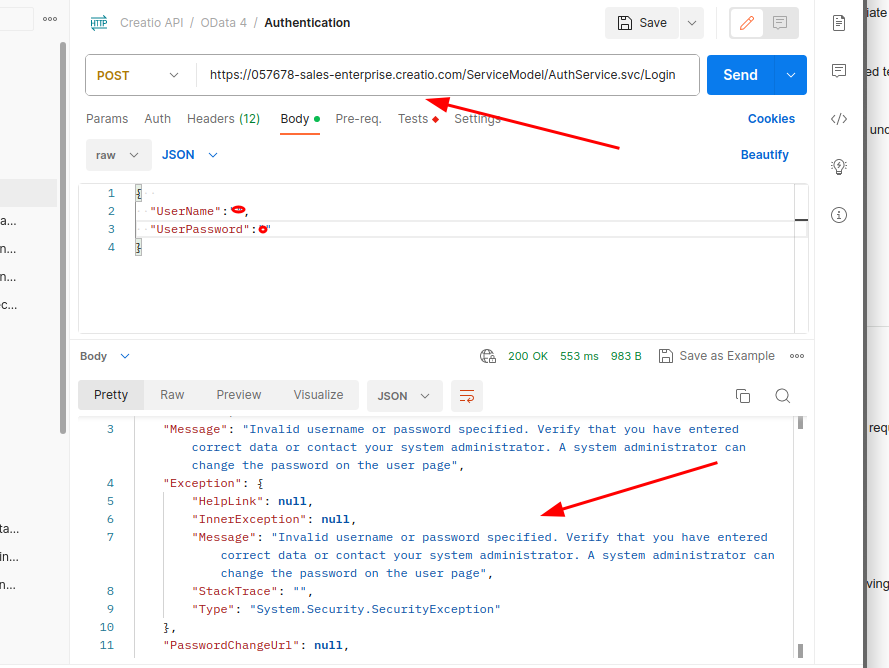Expand the response Body dropdown
The height and width of the screenshot is (668, 889).
tap(105, 356)
